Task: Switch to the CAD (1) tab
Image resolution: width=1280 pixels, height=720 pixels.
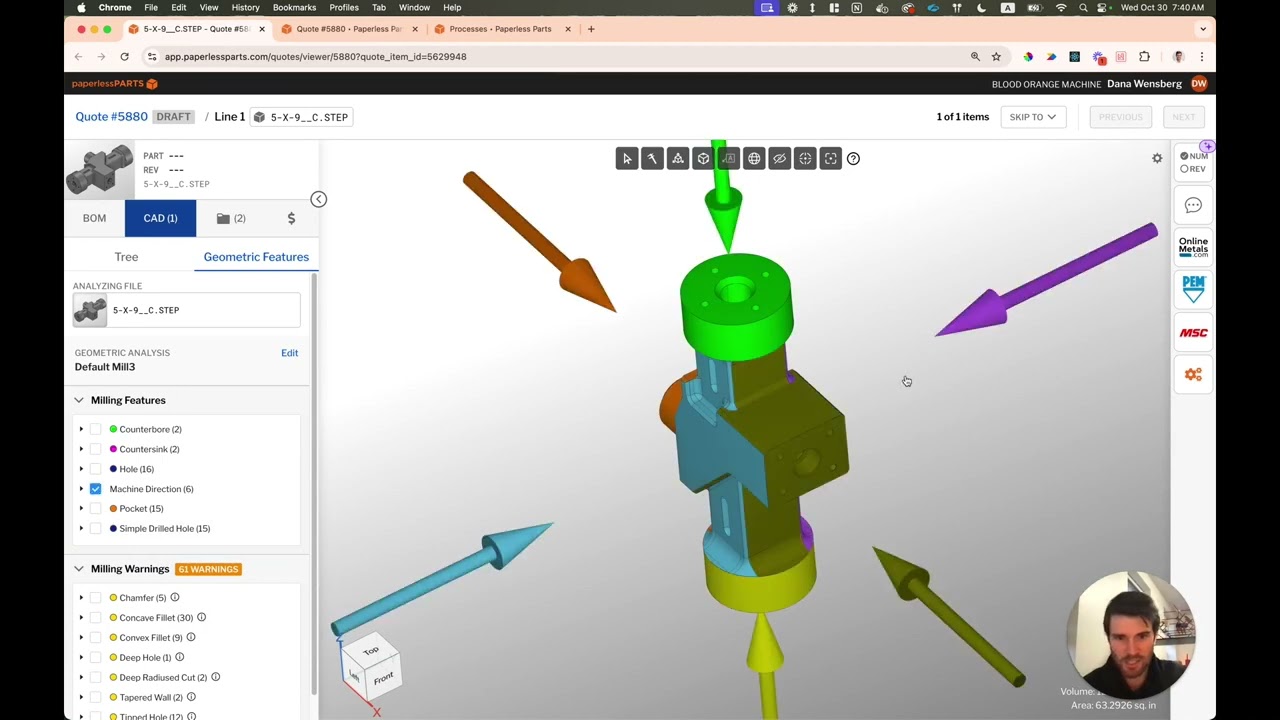Action: (x=160, y=218)
